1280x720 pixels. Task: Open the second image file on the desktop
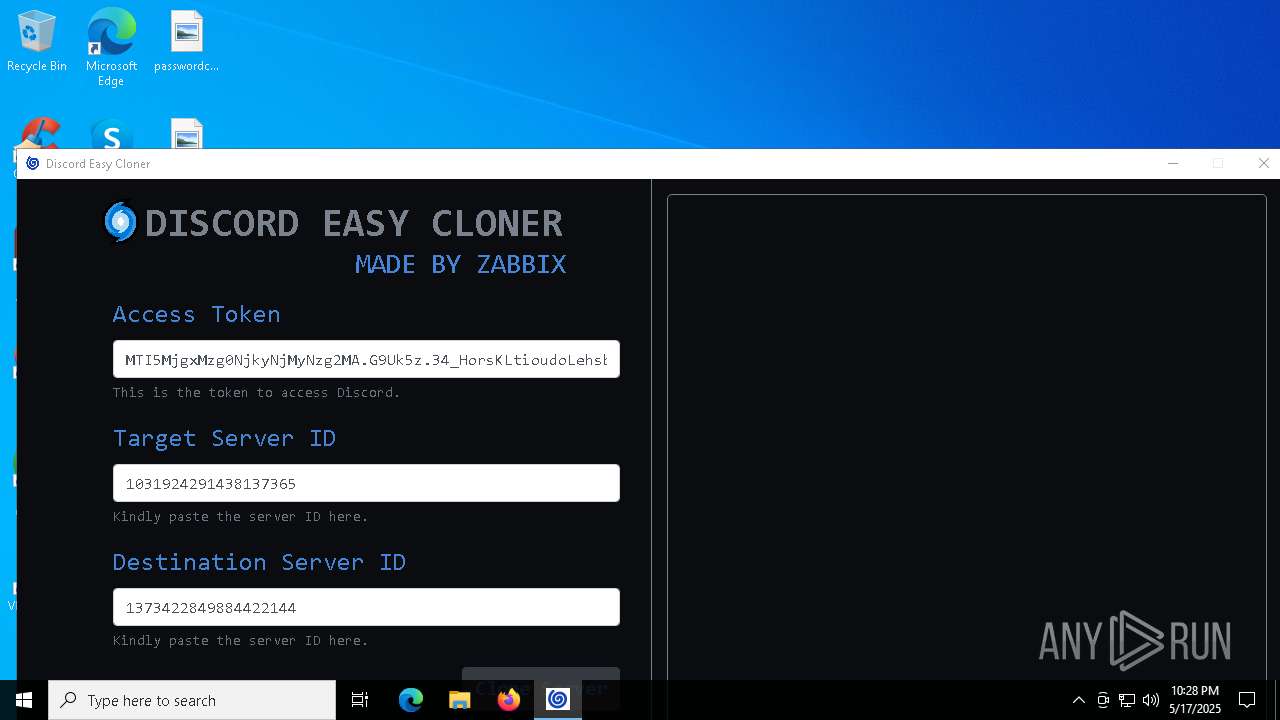pos(187,135)
